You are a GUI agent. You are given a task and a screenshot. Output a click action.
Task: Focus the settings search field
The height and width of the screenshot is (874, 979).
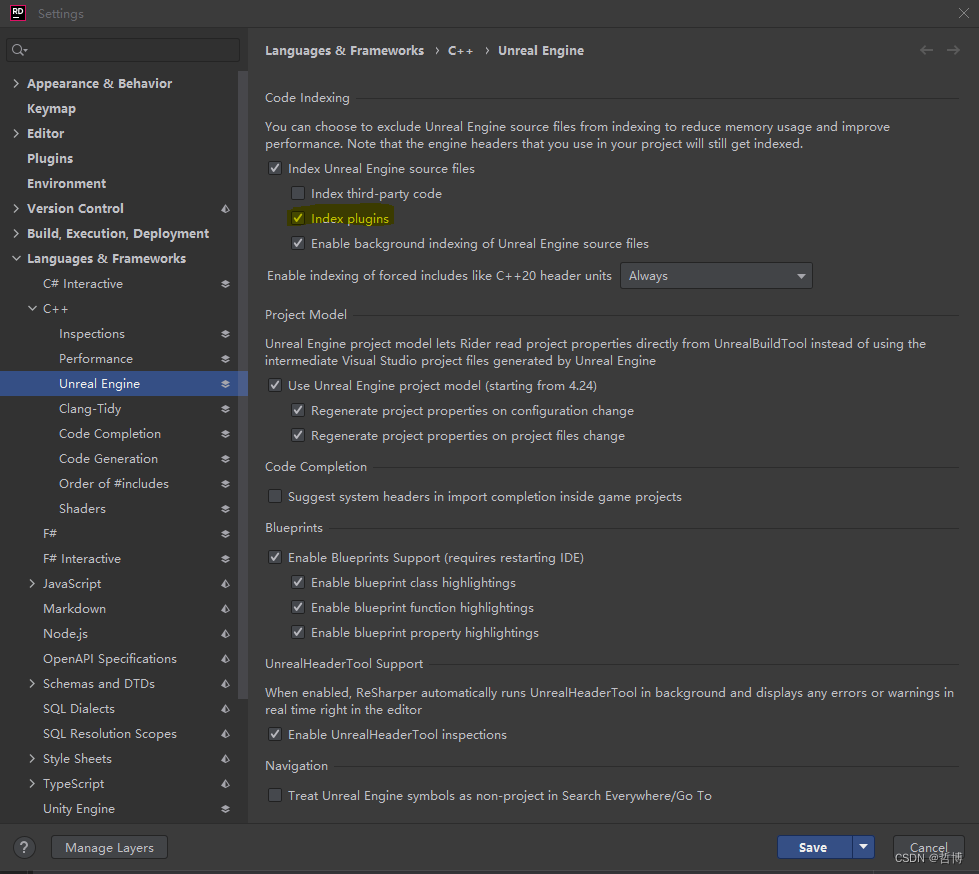click(123, 50)
